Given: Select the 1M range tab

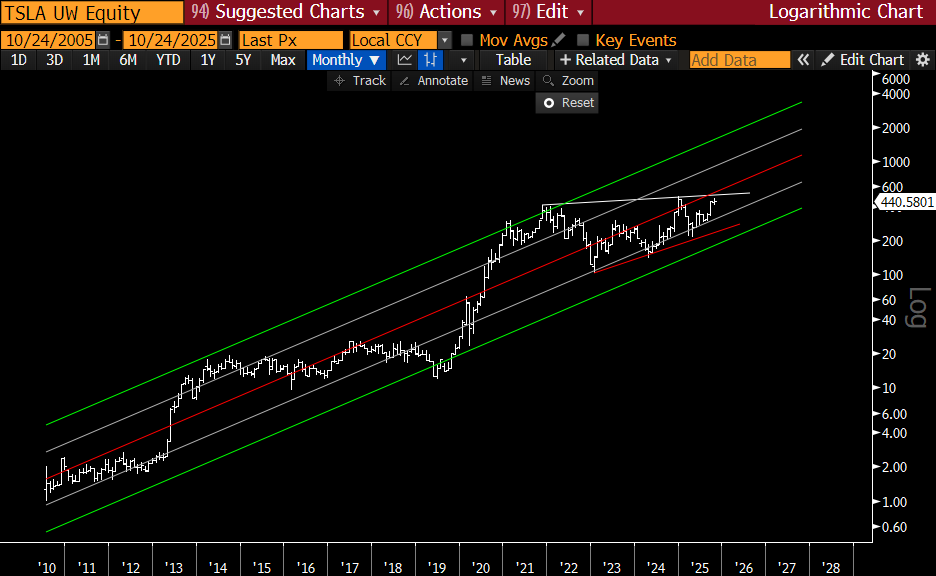Looking at the screenshot, I should [x=91, y=60].
